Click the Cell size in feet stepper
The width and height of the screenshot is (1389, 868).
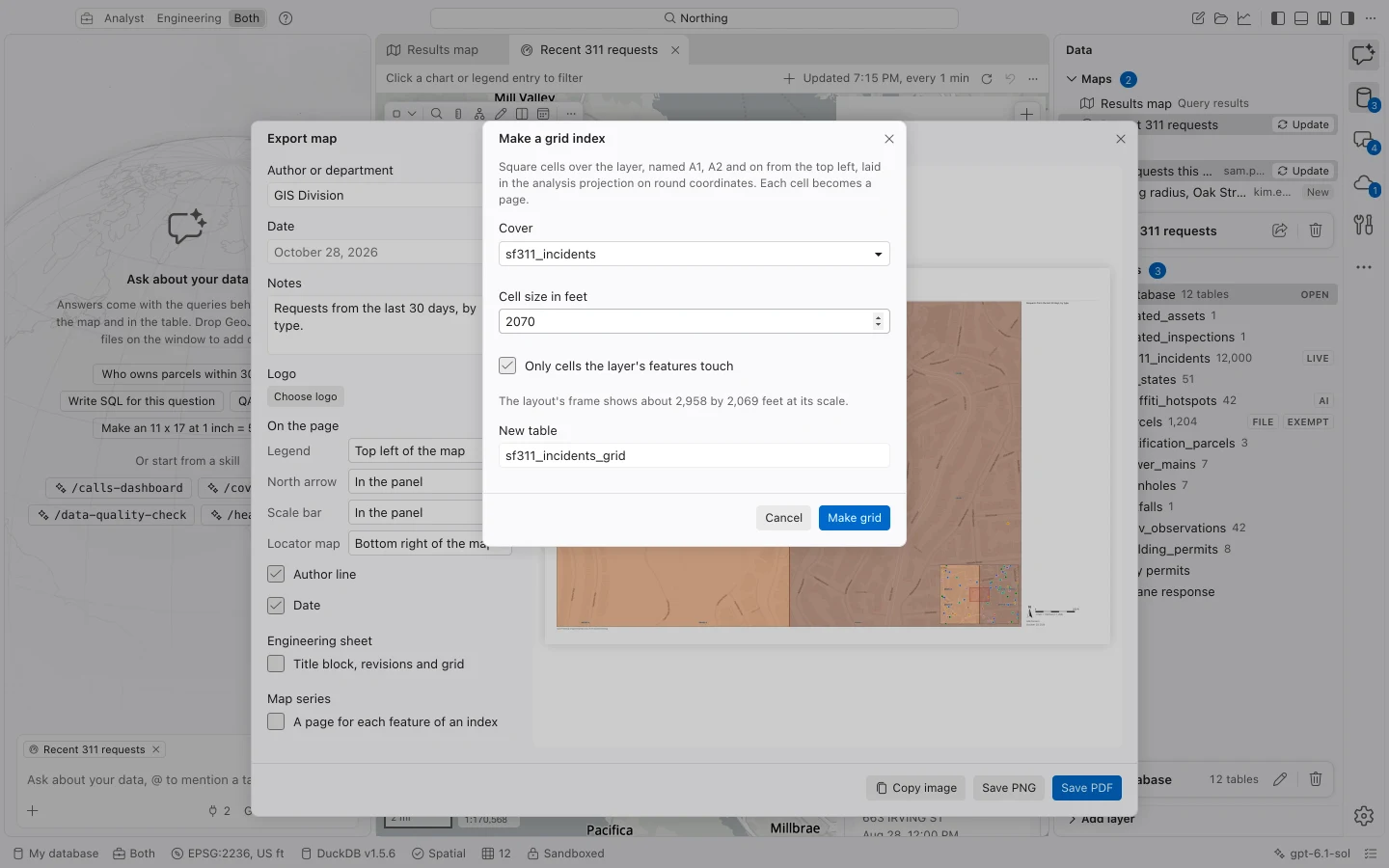(x=878, y=321)
